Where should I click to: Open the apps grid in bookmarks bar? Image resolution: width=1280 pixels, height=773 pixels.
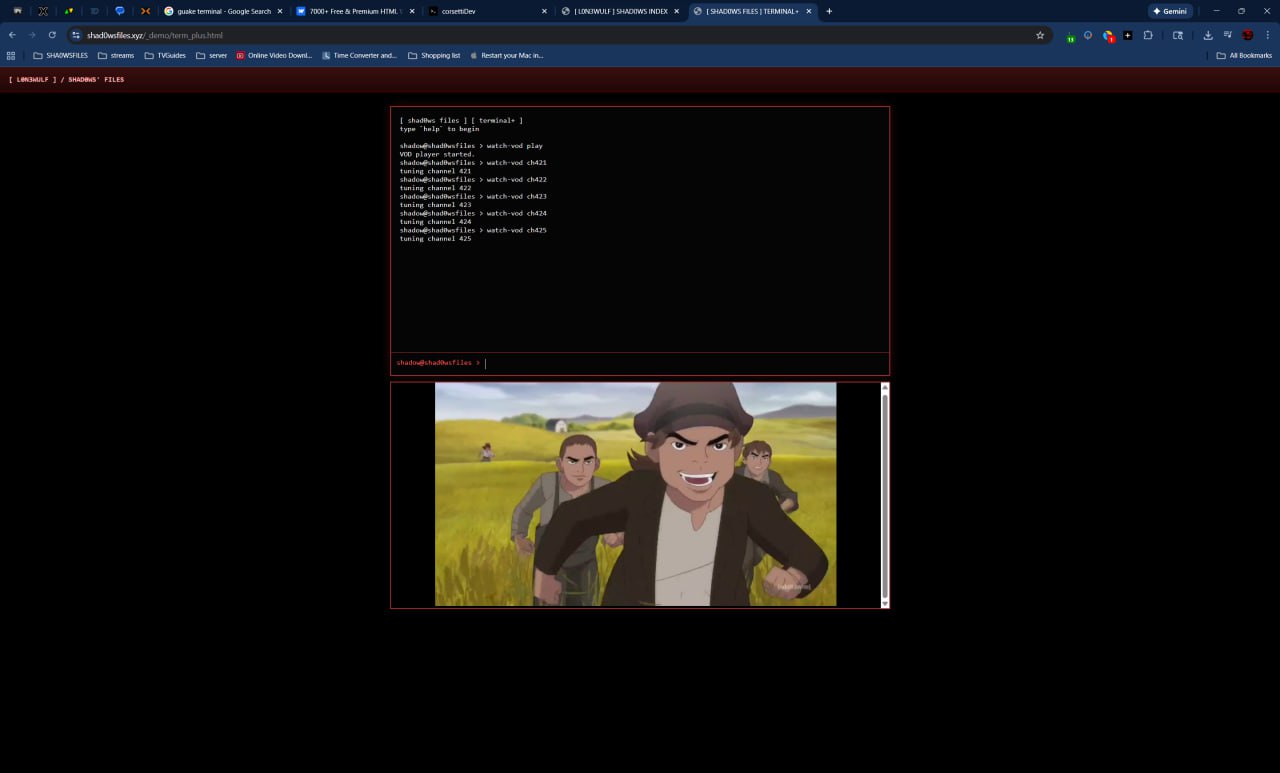[x=11, y=56]
